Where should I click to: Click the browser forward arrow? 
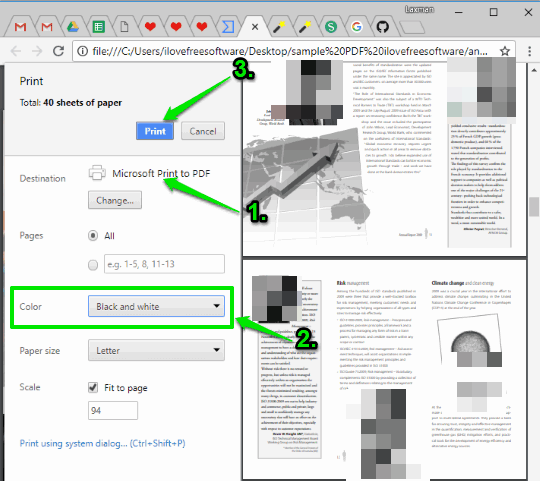(37, 51)
